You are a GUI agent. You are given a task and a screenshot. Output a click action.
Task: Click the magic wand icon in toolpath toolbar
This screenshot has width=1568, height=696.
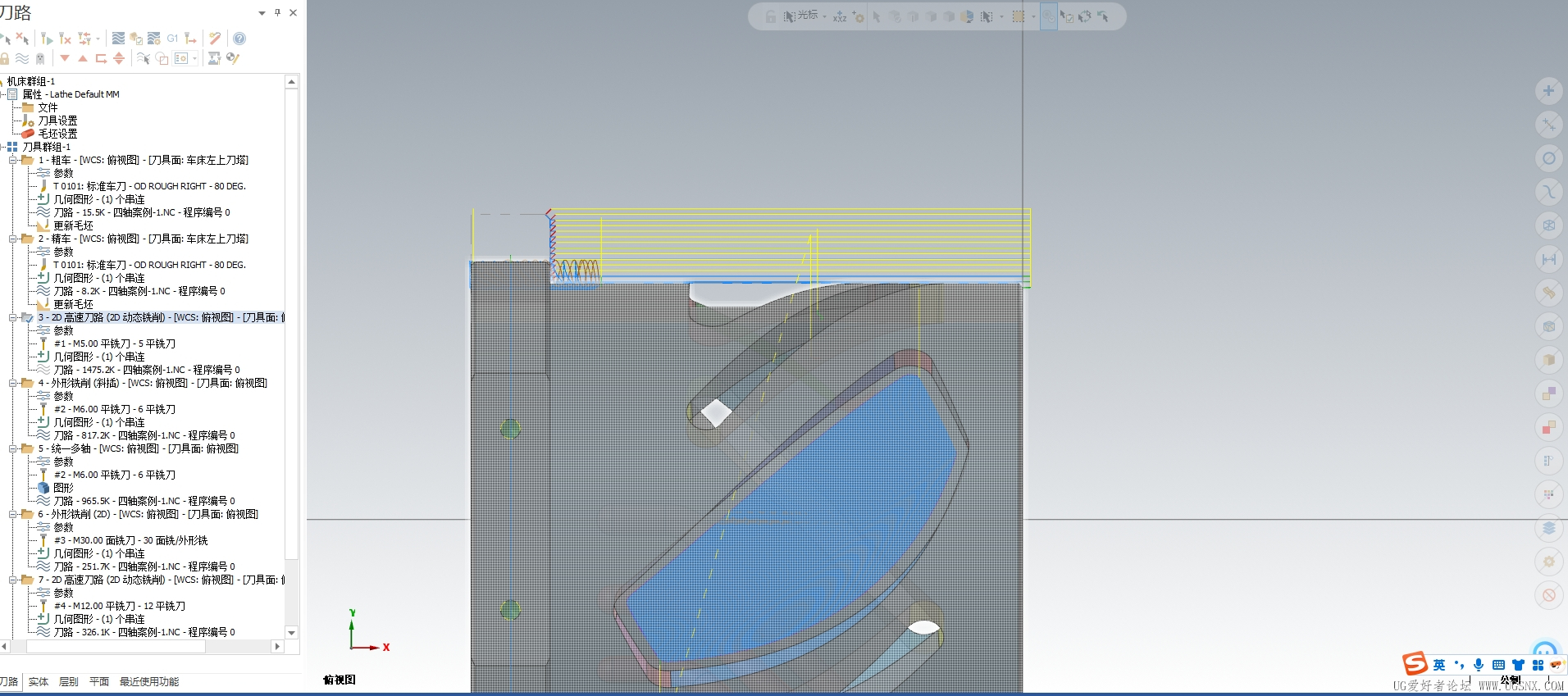[x=215, y=39]
